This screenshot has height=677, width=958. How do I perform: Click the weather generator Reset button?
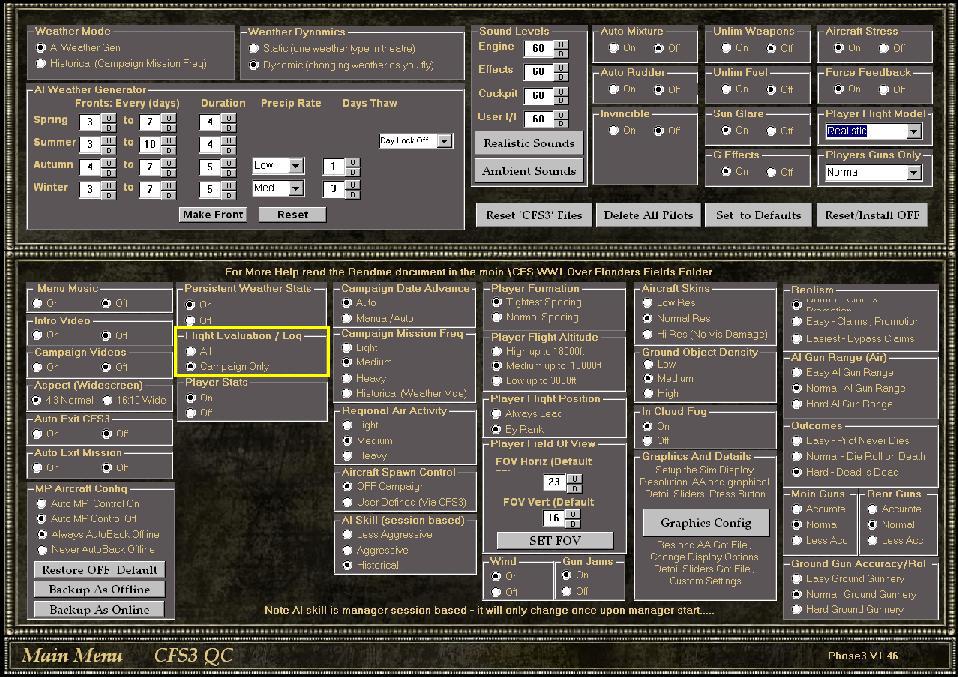click(x=293, y=214)
